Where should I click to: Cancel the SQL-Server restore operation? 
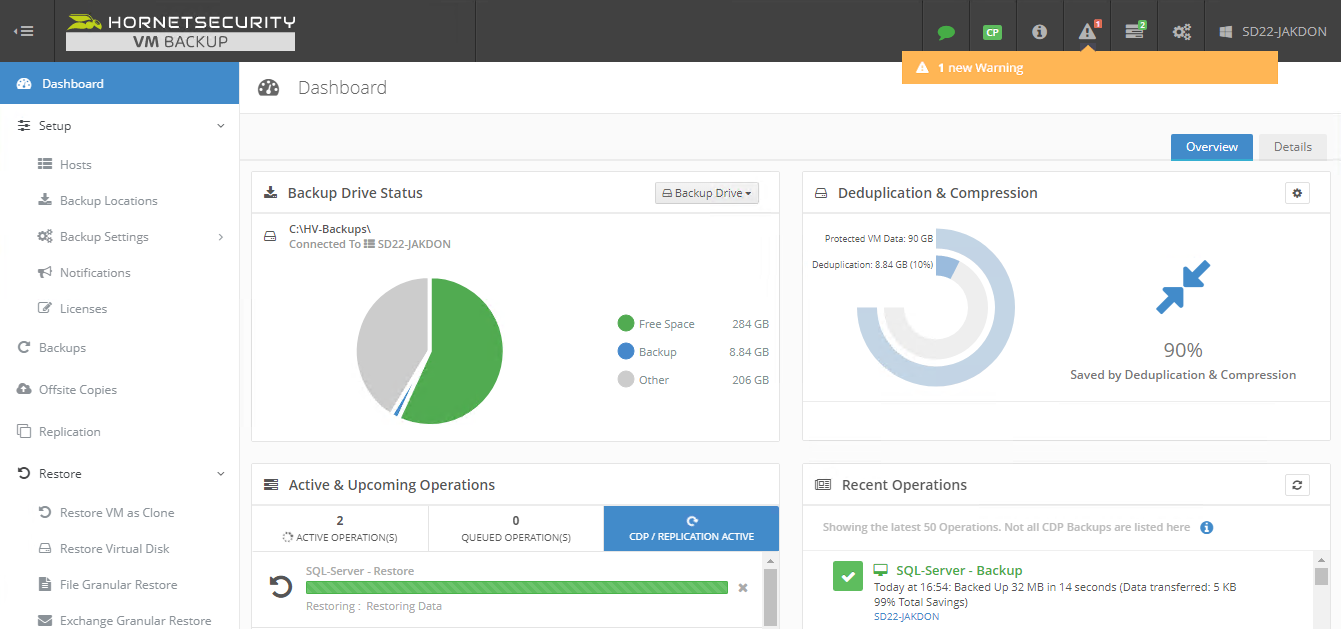tap(743, 588)
